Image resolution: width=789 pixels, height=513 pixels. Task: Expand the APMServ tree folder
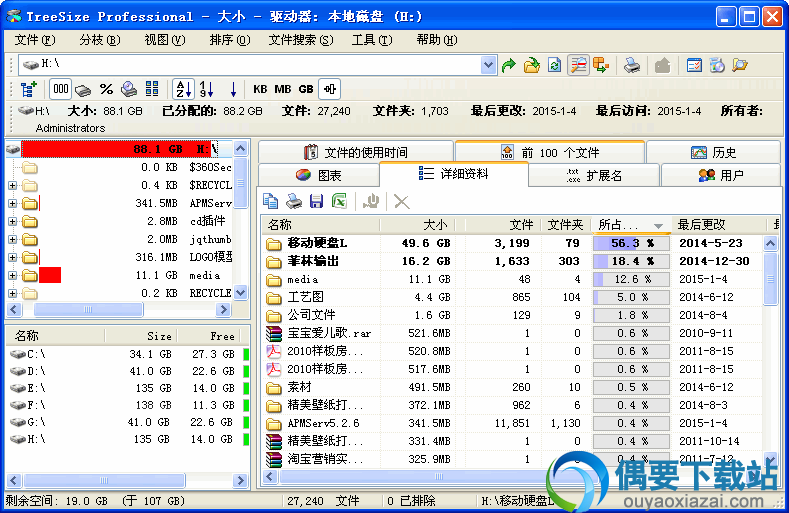(13, 203)
